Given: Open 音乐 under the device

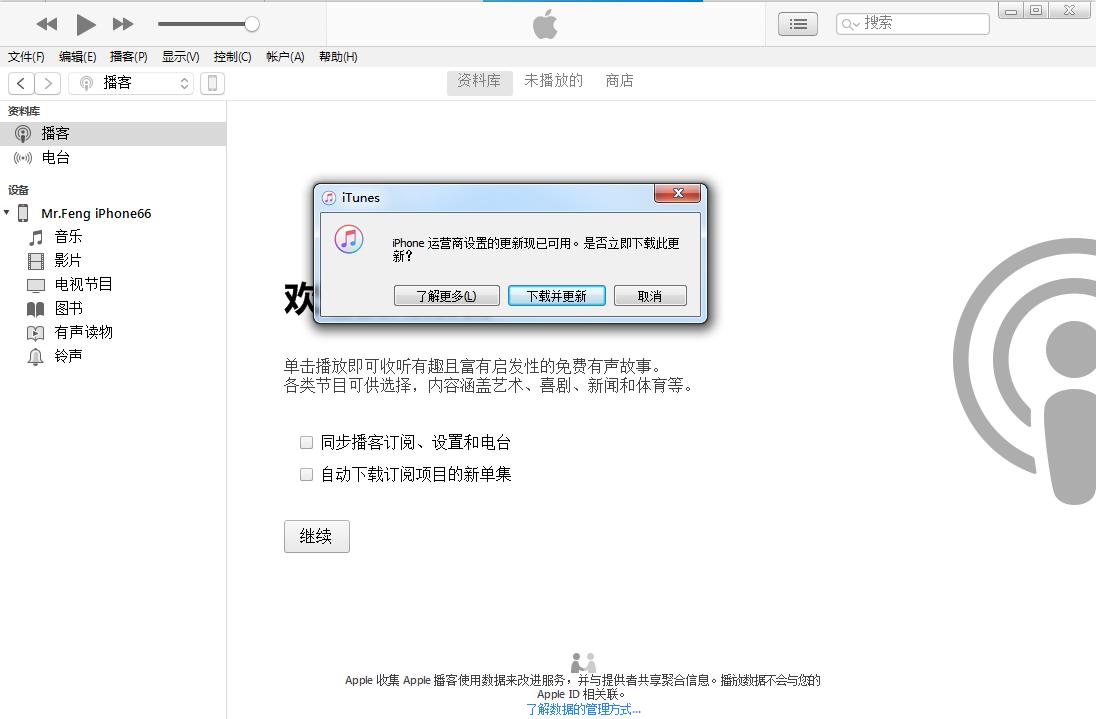Looking at the screenshot, I should [x=68, y=237].
